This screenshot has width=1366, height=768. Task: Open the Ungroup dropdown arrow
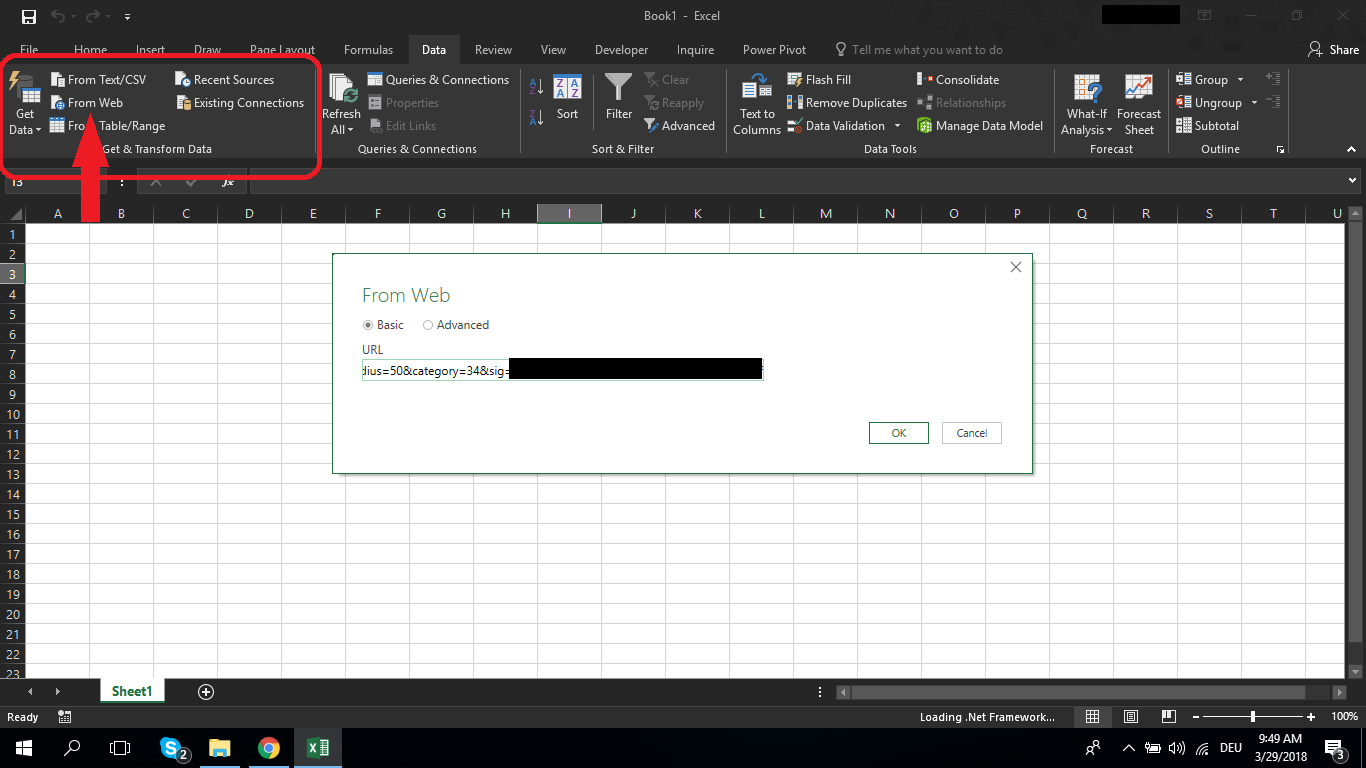pyautogui.click(x=1253, y=102)
